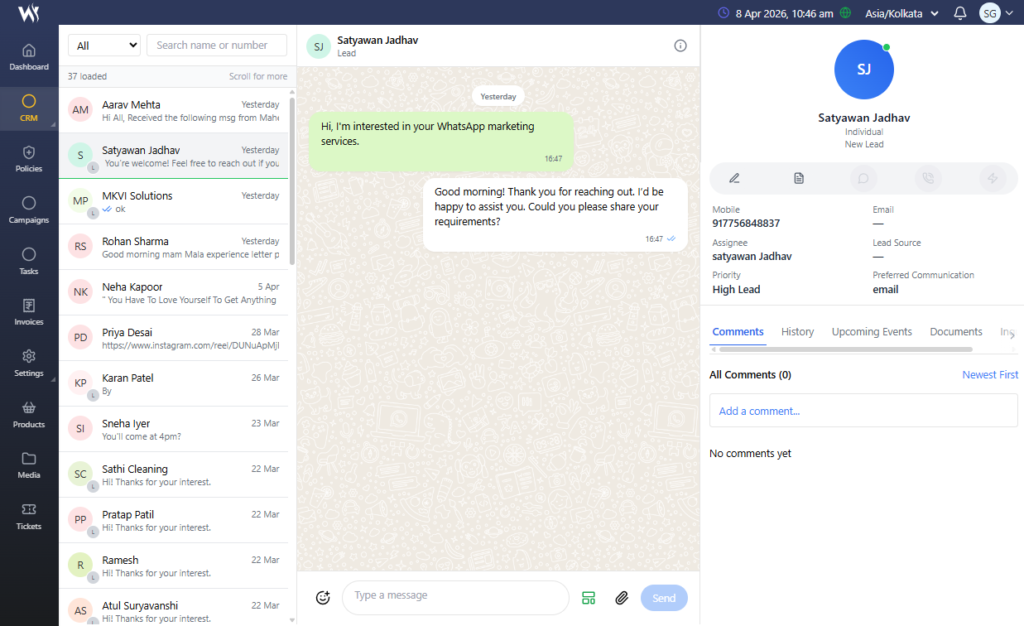Image resolution: width=1024 pixels, height=626 pixels.
Task: Click the Search name or number field
Action: click(x=216, y=45)
